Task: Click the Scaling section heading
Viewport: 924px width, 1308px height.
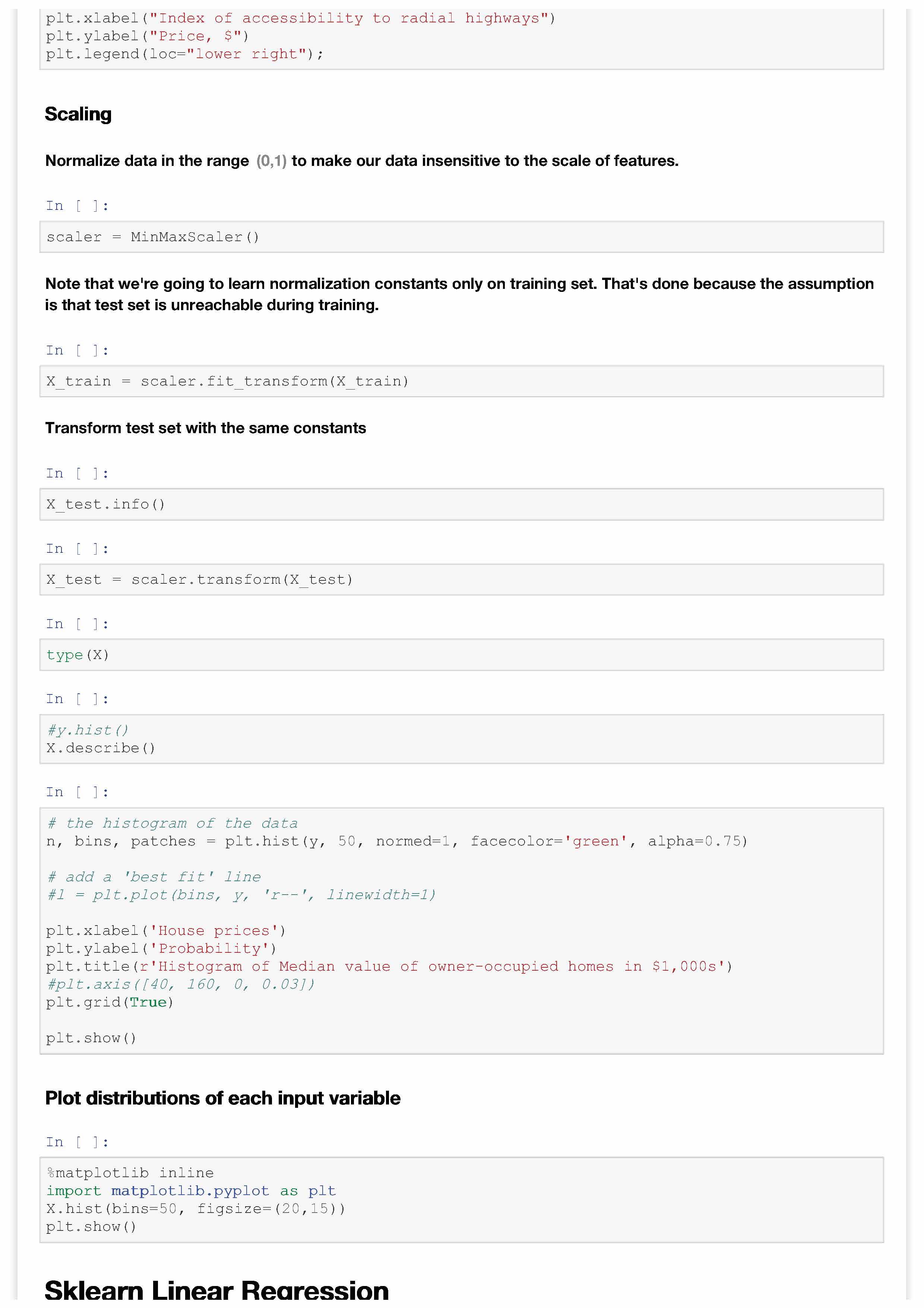Action: click(x=78, y=114)
